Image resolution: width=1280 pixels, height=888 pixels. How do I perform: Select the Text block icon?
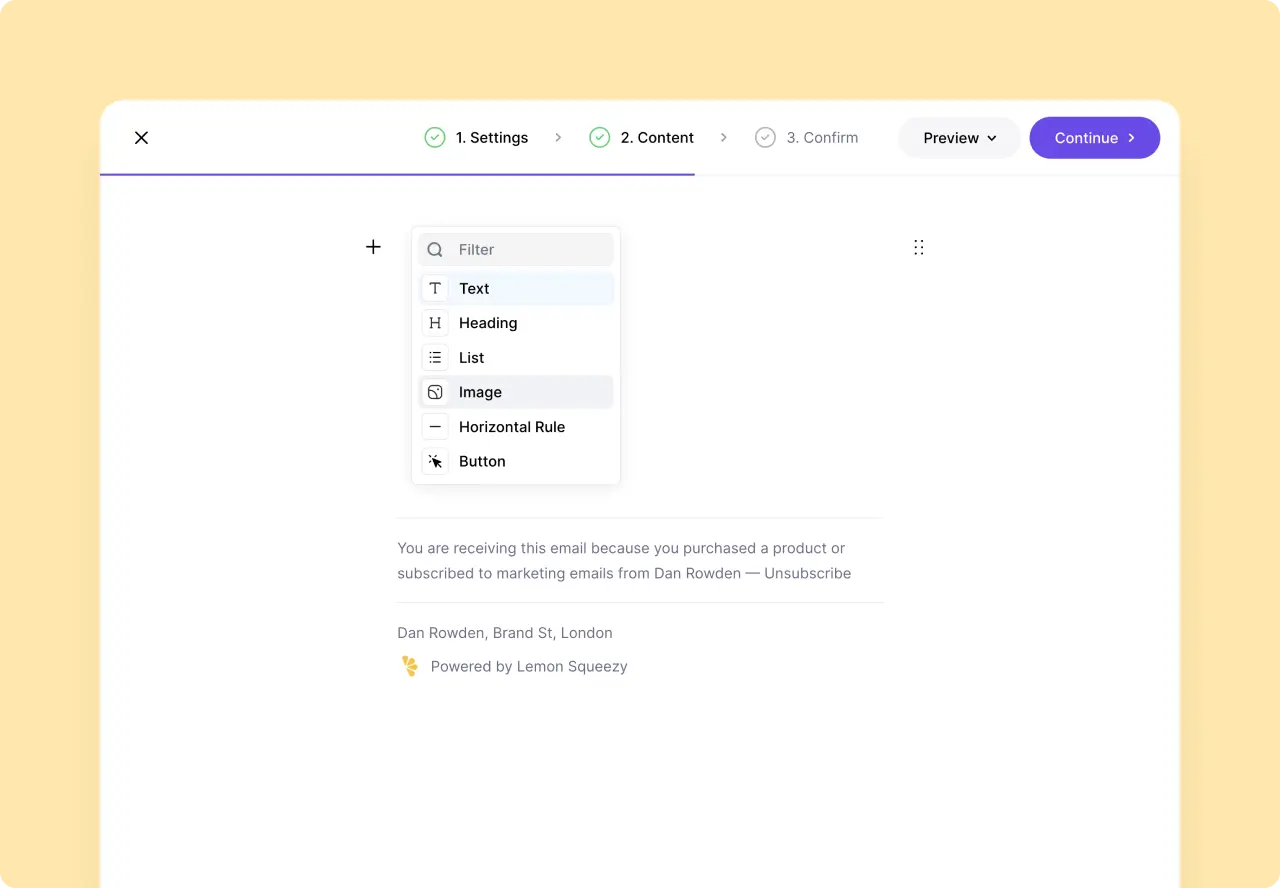tap(435, 288)
